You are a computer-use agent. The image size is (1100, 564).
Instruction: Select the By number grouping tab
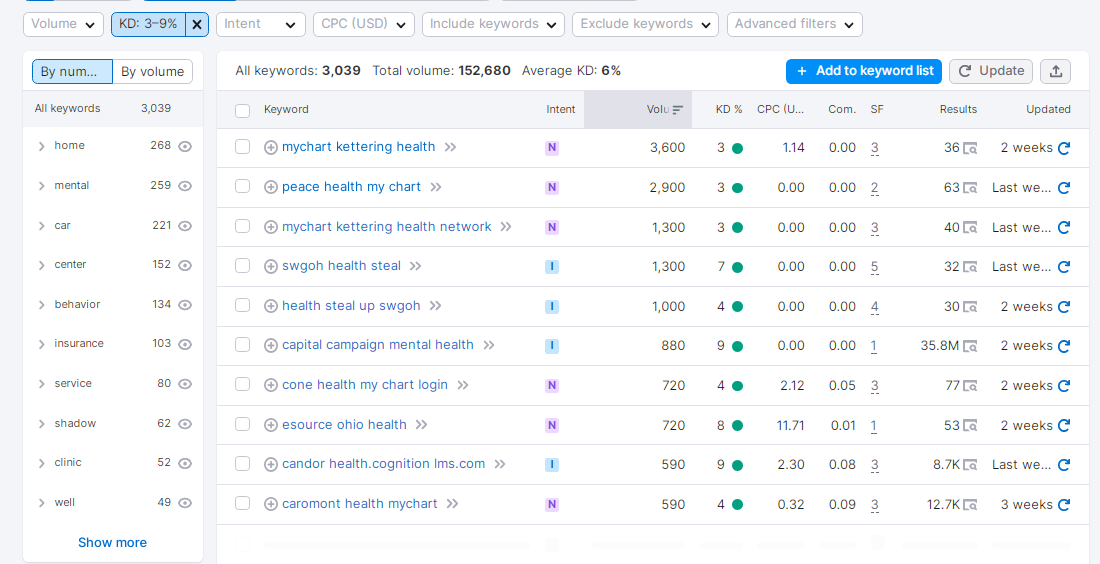71,72
